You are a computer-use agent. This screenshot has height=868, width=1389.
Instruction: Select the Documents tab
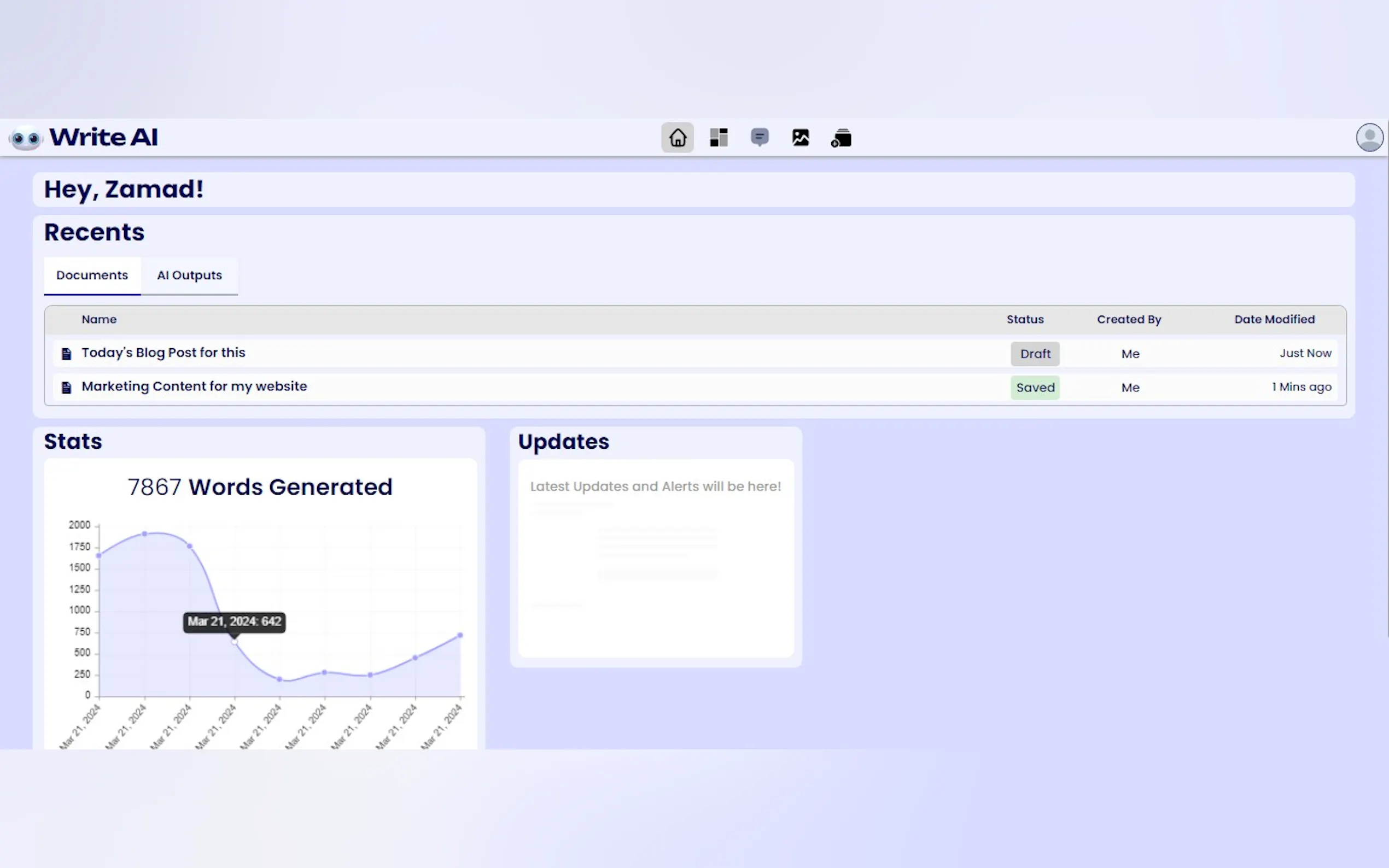(92, 275)
